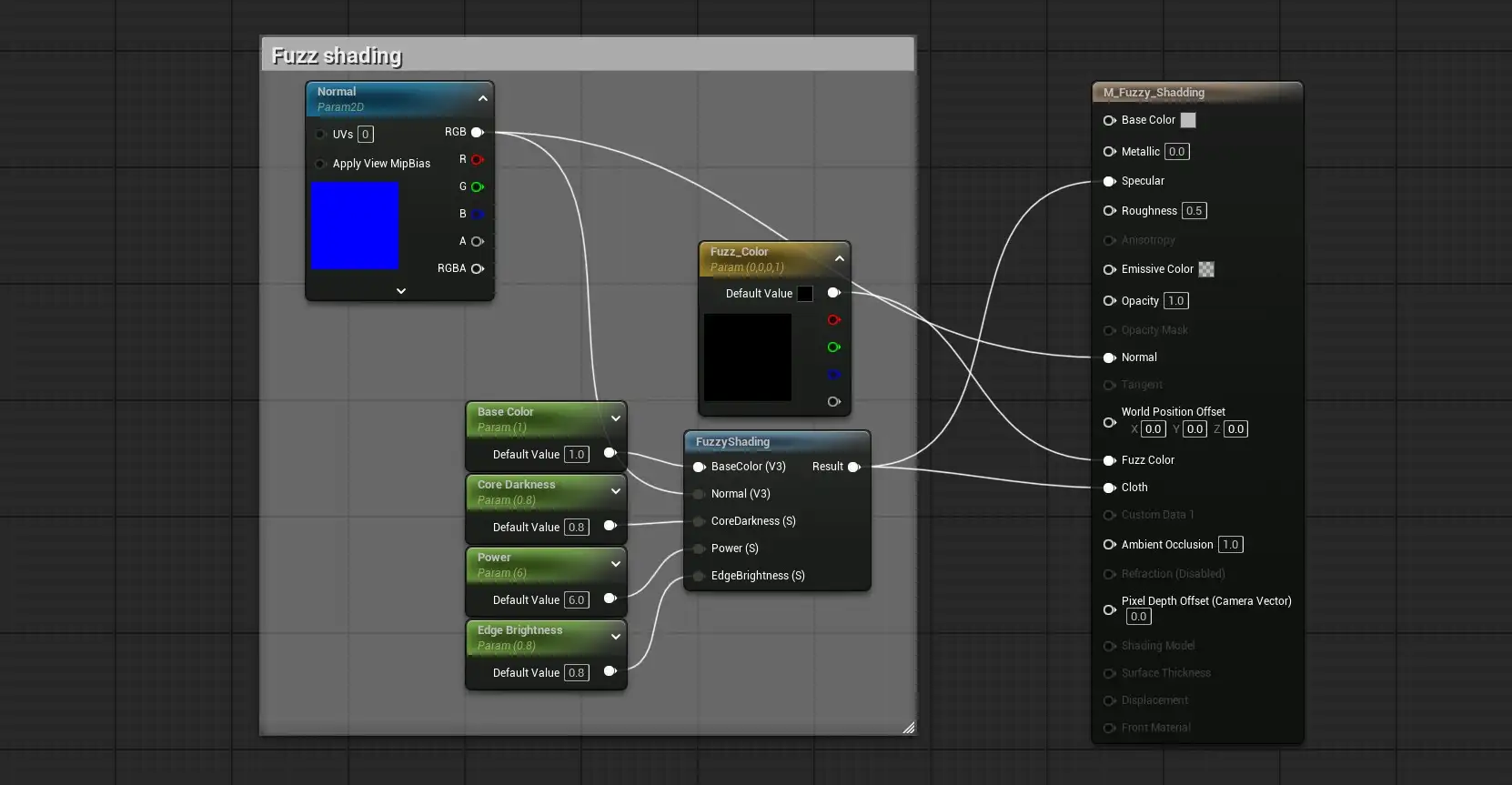This screenshot has height=785, width=1512.
Task: Edit Edge Brightness Default Value 0.8 field
Action: point(577,673)
